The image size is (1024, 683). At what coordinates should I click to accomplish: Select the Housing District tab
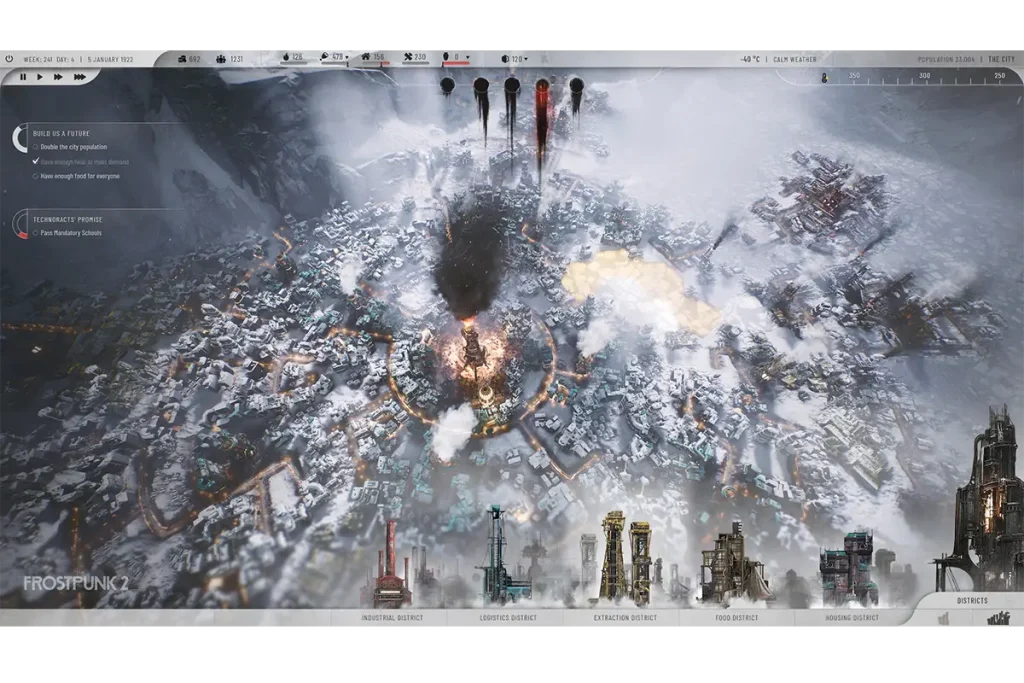click(852, 618)
